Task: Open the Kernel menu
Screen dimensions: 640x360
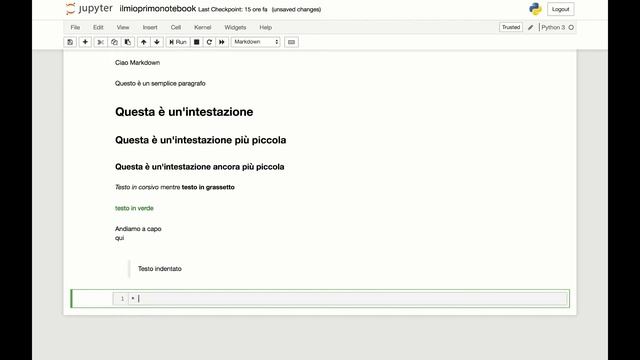Action: pyautogui.click(x=202, y=27)
